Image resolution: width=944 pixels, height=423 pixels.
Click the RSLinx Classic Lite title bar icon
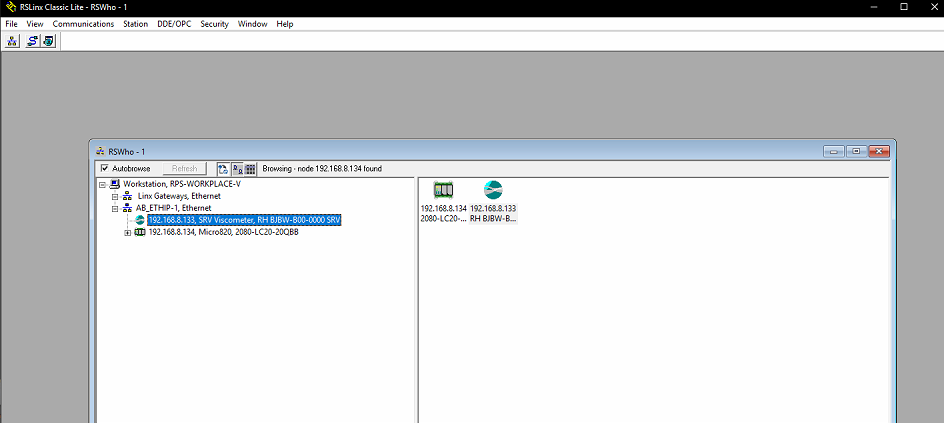[x=10, y=7]
